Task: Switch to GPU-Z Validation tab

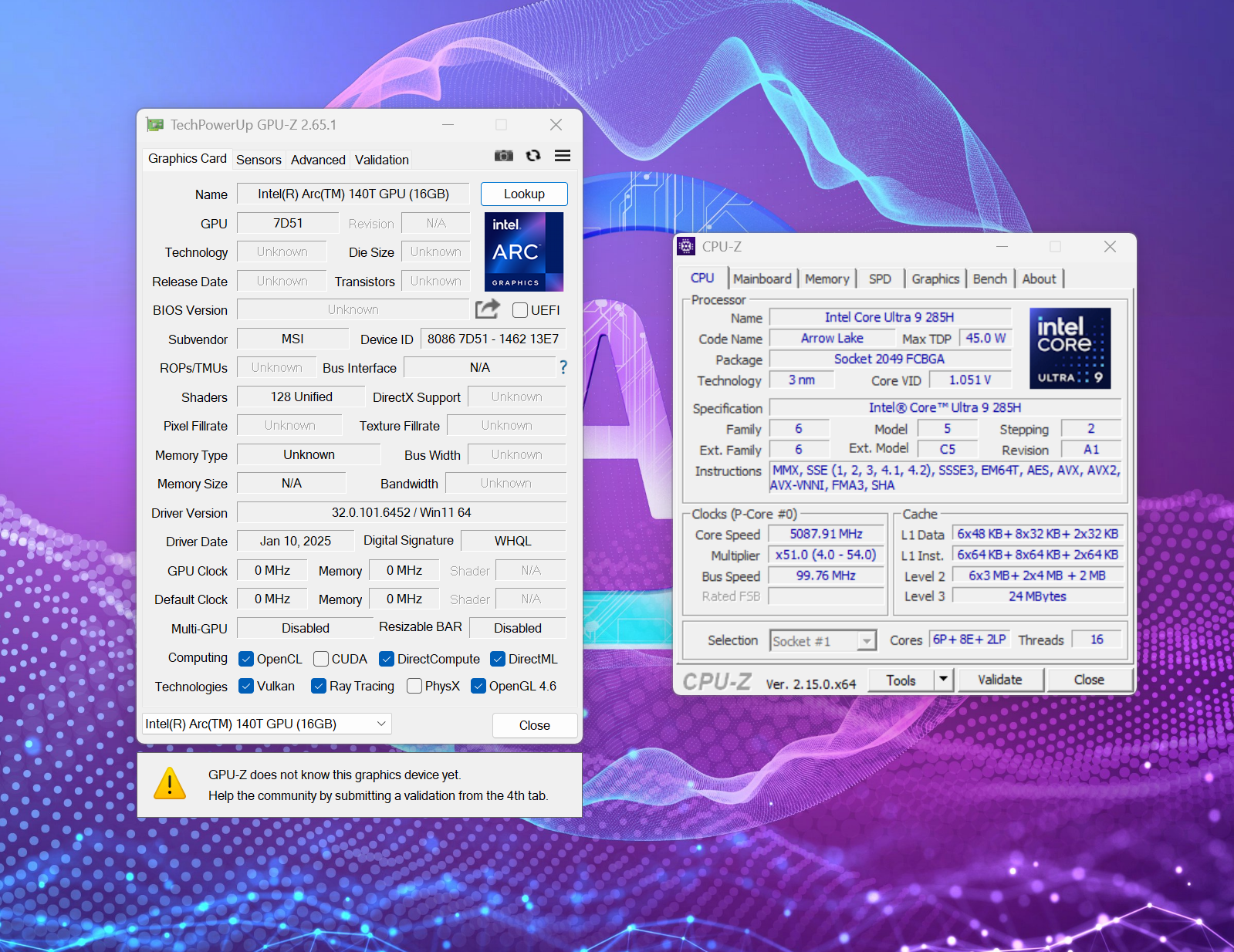Action: point(382,160)
